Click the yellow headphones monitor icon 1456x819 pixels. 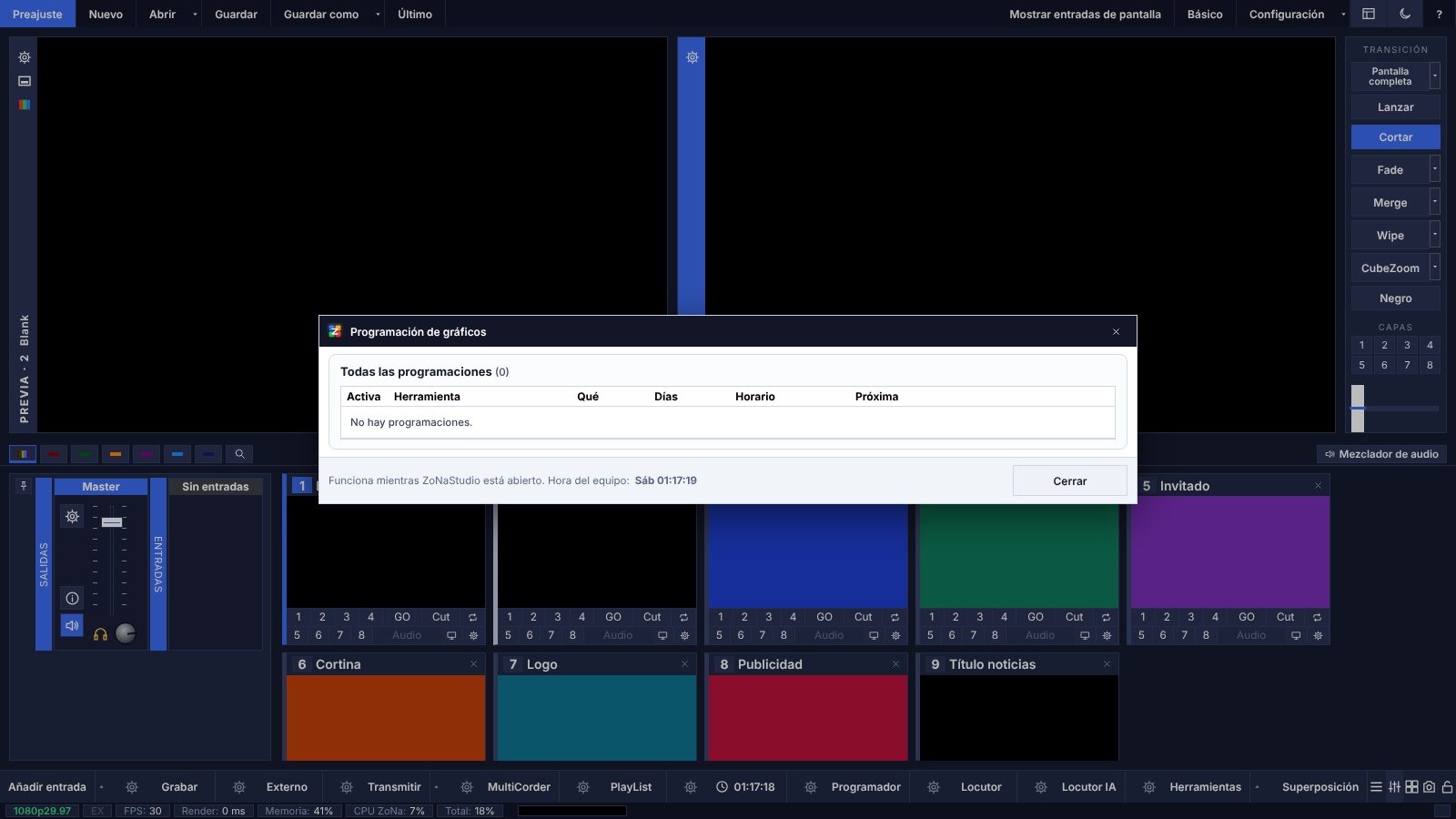[x=100, y=634]
